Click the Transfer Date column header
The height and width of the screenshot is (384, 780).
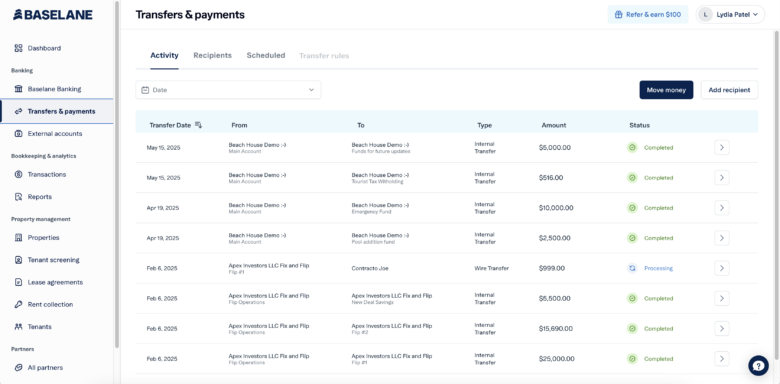tap(170, 125)
